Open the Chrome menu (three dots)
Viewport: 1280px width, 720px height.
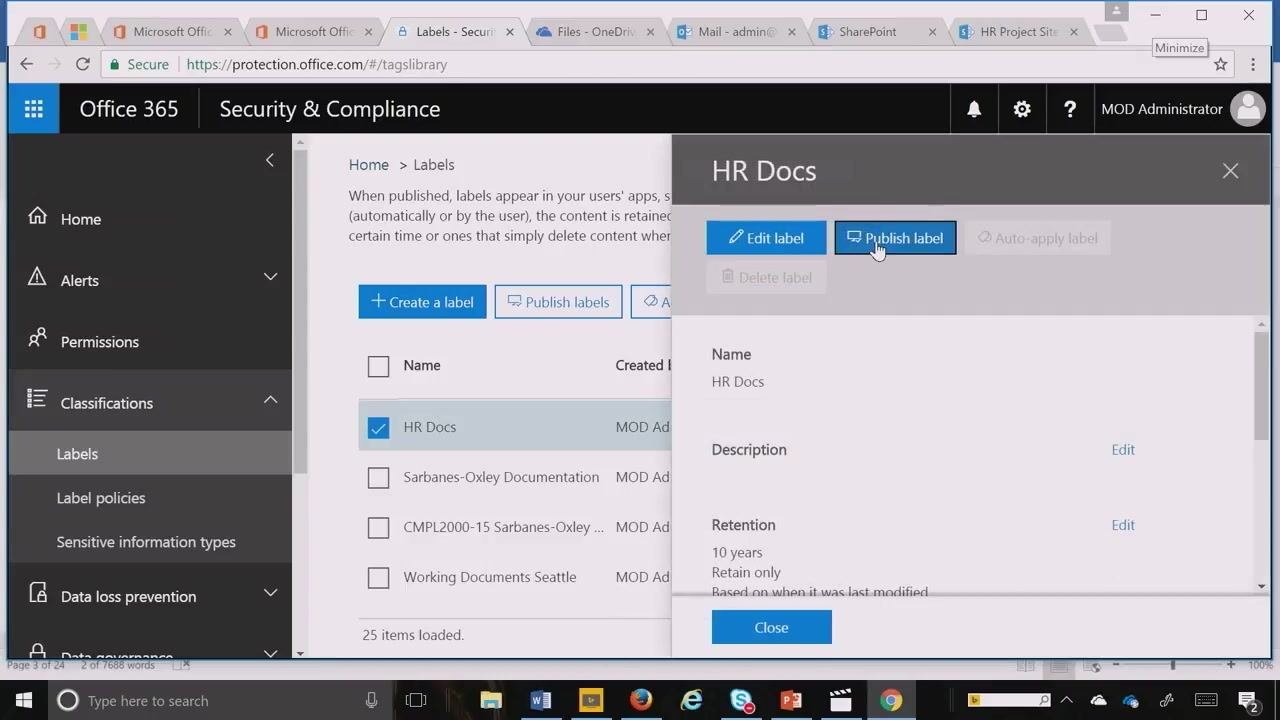click(x=1253, y=64)
